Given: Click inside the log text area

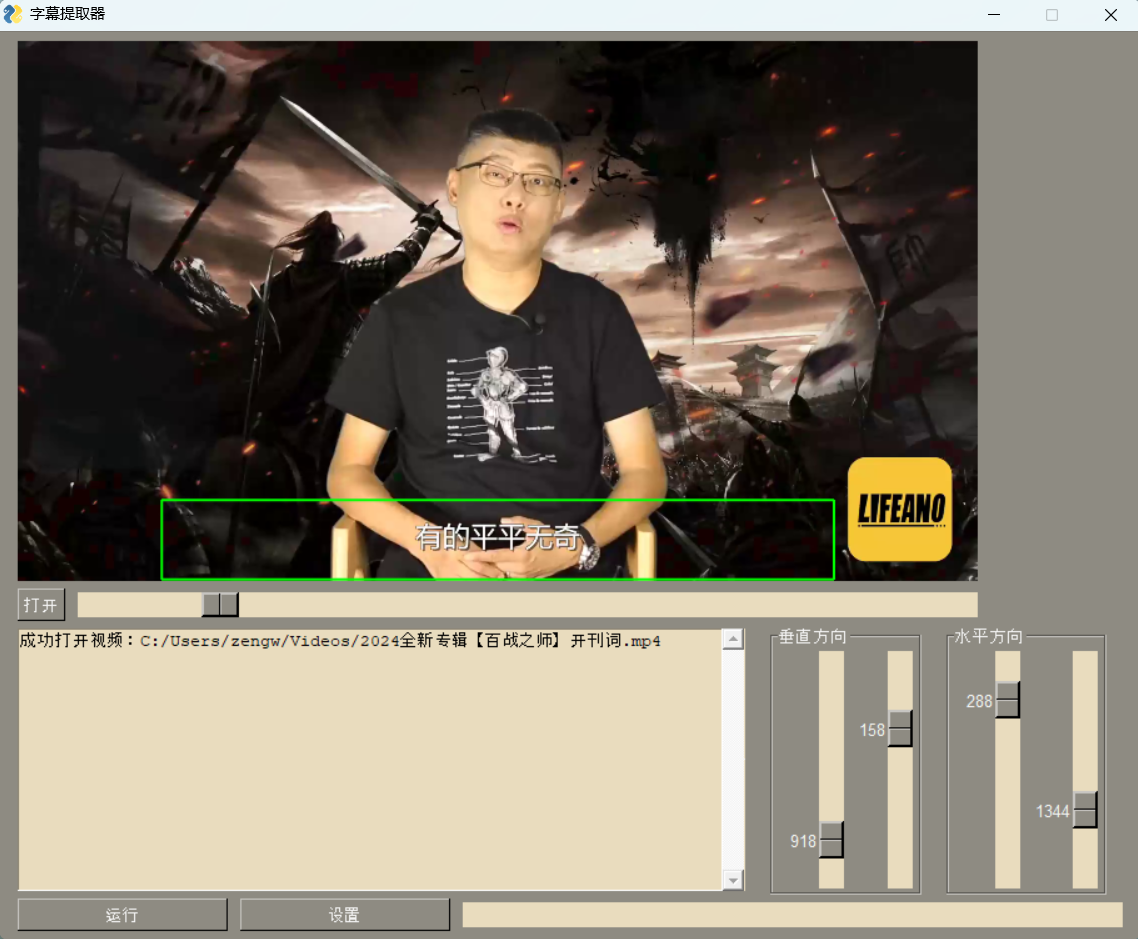Looking at the screenshot, I should point(370,760).
